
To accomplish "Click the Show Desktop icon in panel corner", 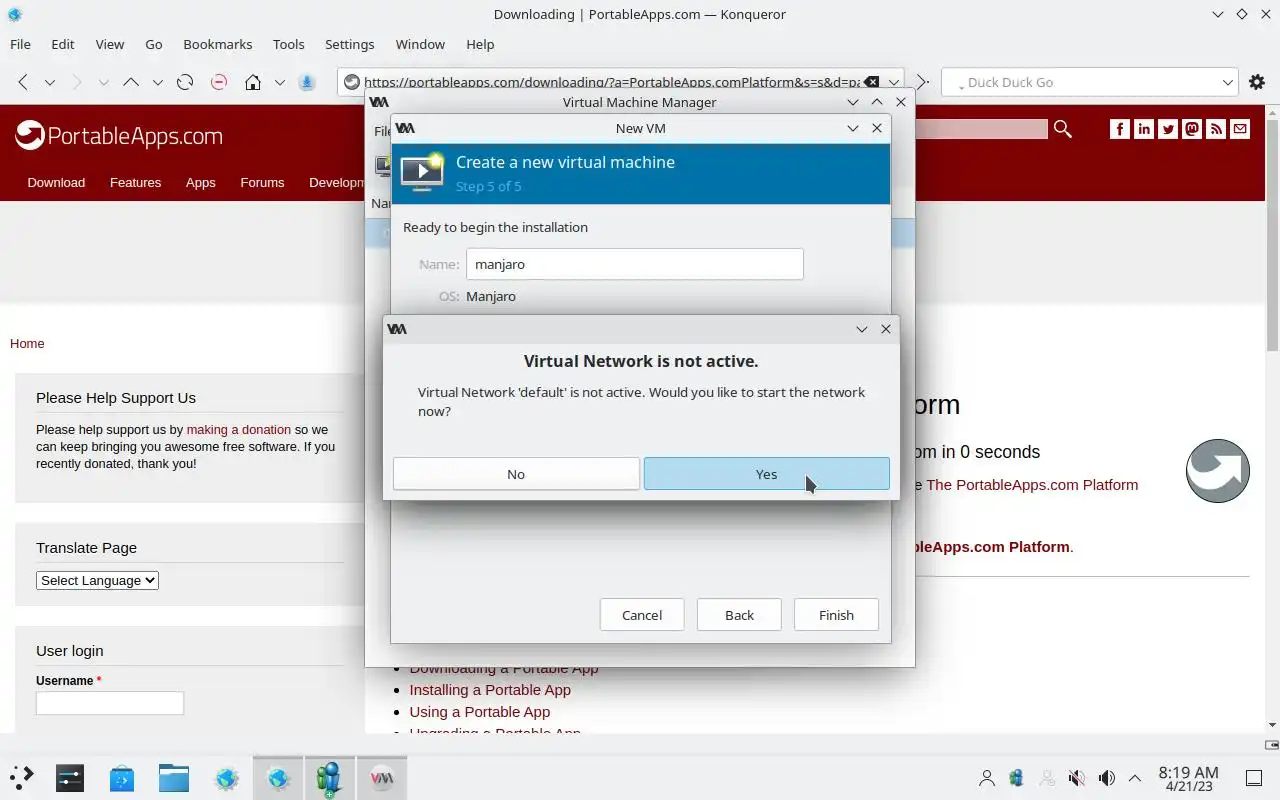I will click(1254, 778).
